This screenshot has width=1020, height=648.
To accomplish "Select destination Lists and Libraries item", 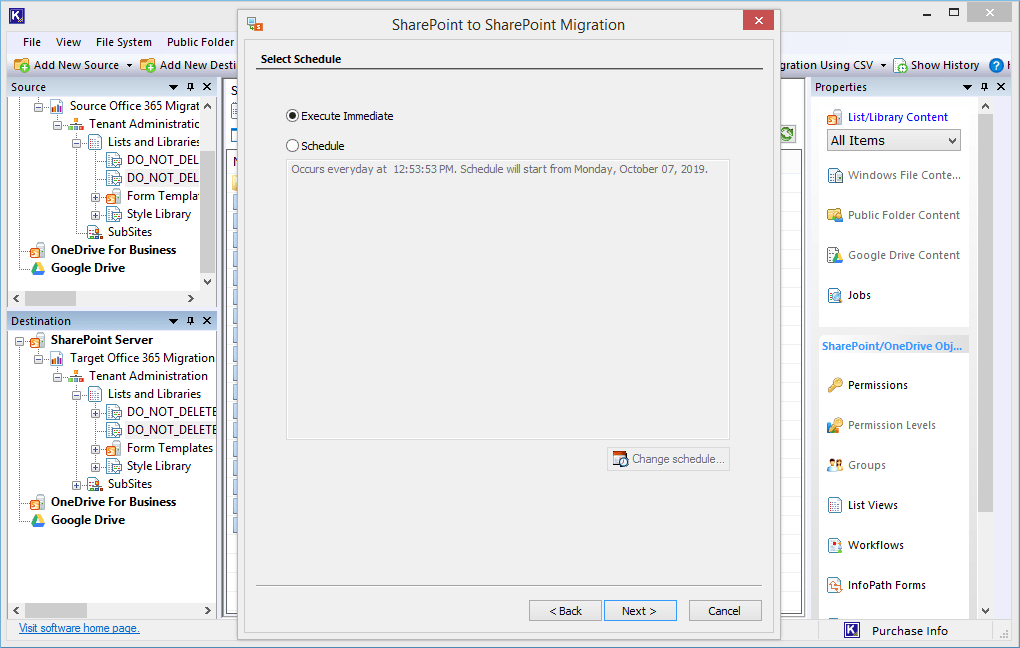I will 154,394.
